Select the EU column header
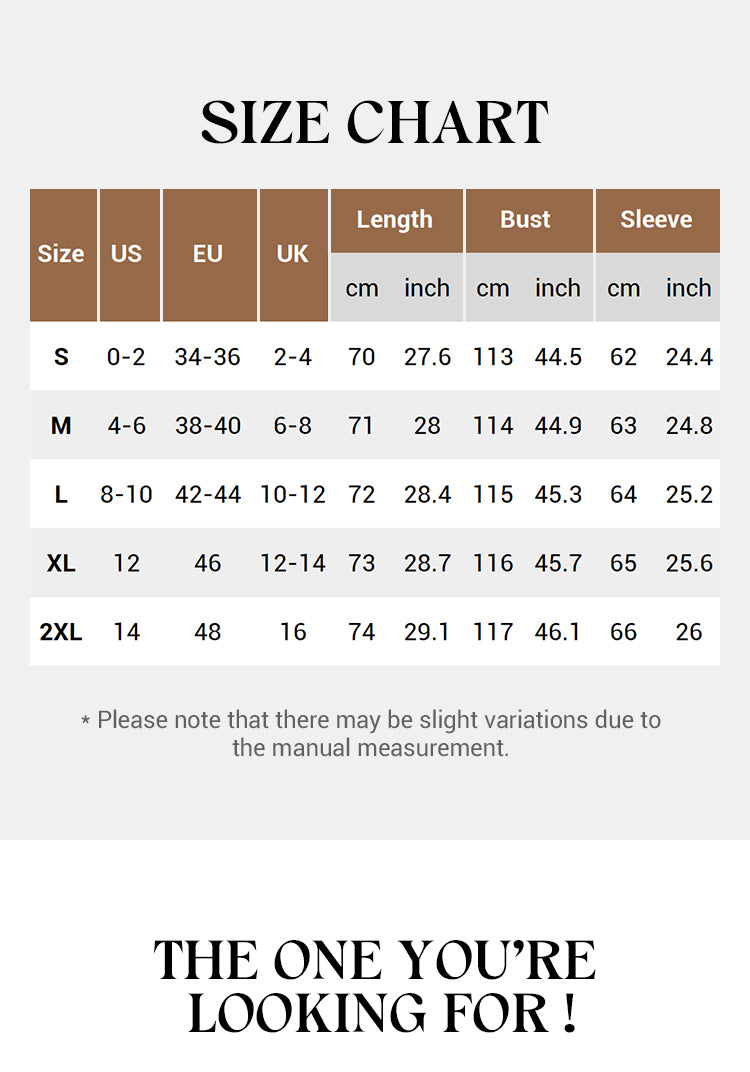Screen dimensions: 750x1072 [208, 254]
